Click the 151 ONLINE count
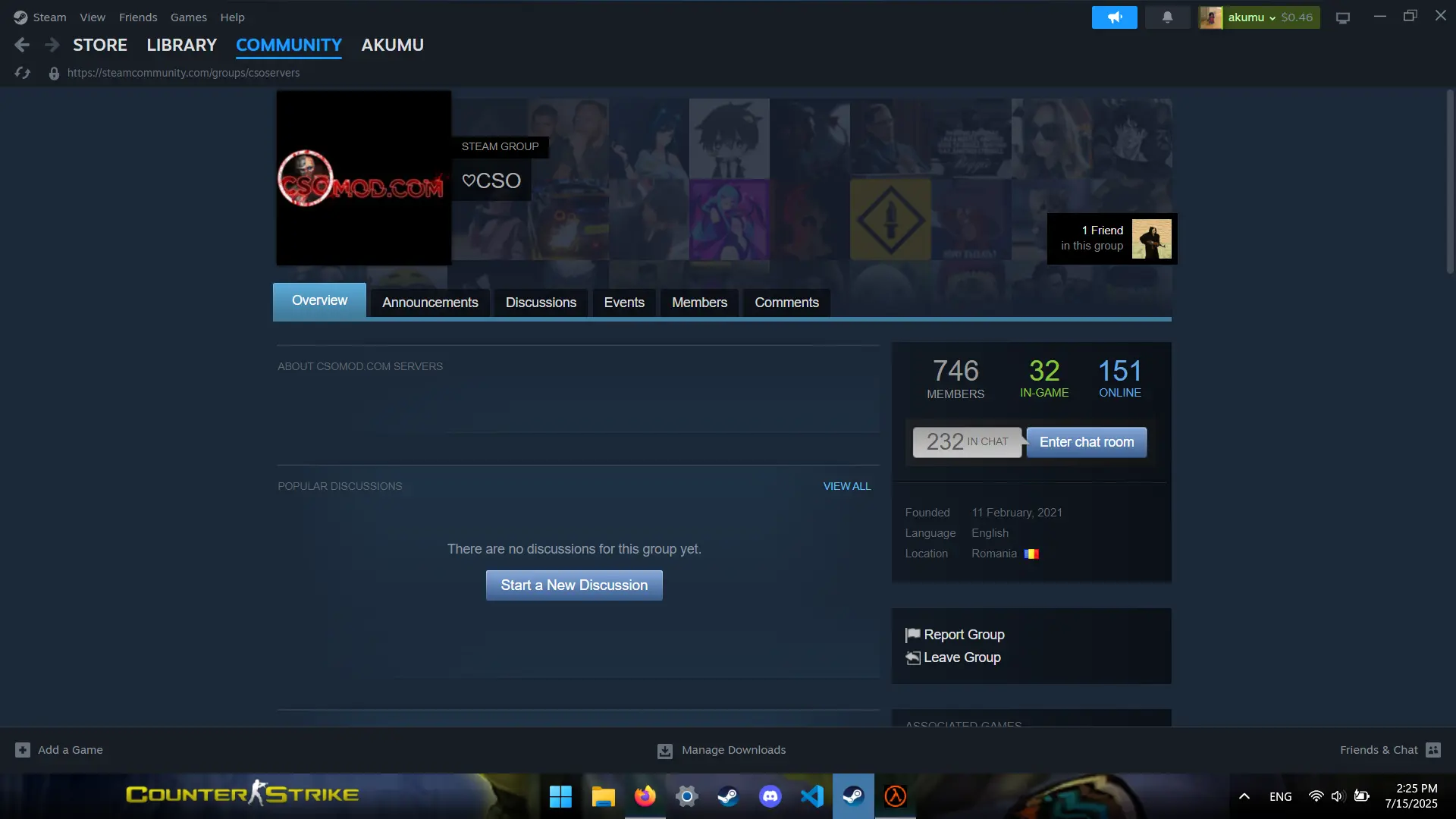The height and width of the screenshot is (819, 1456). (1120, 378)
